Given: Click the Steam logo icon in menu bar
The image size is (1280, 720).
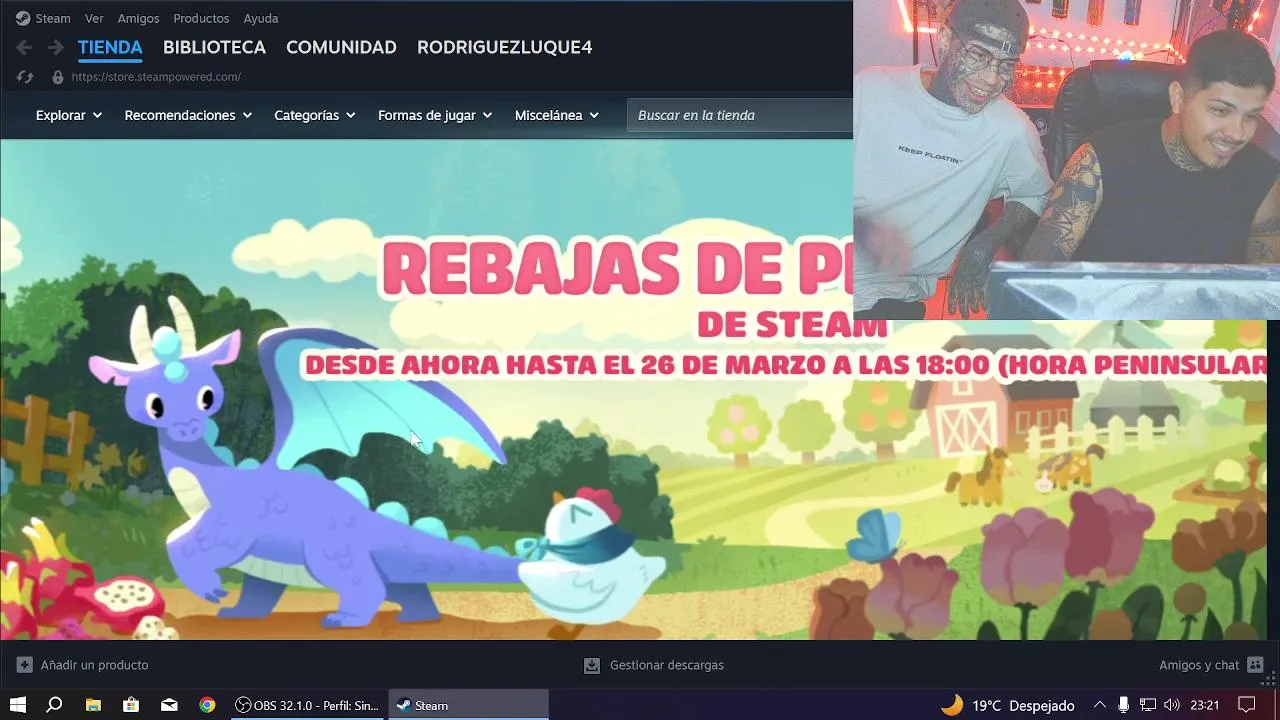Looking at the screenshot, I should point(22,18).
